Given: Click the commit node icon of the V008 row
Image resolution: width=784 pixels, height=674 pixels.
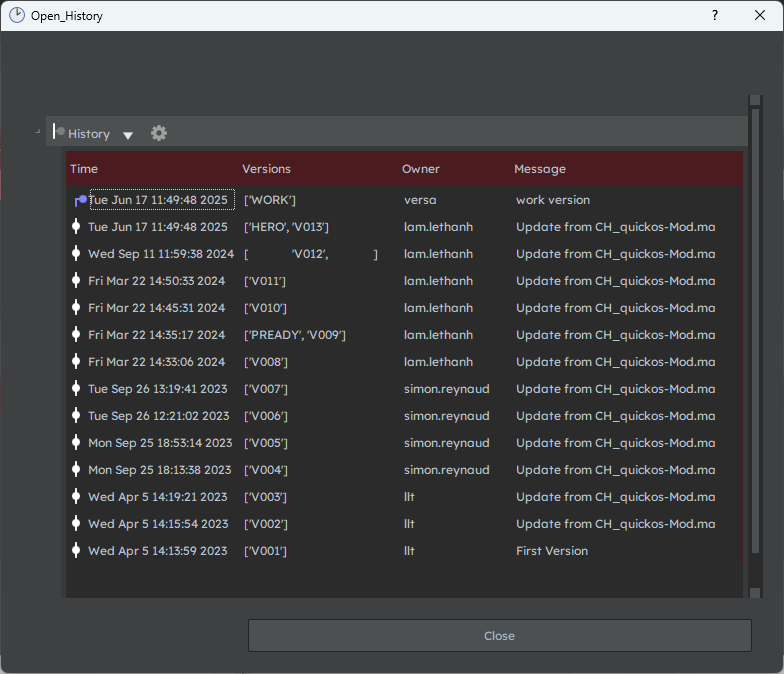Looking at the screenshot, I should click(76, 362).
